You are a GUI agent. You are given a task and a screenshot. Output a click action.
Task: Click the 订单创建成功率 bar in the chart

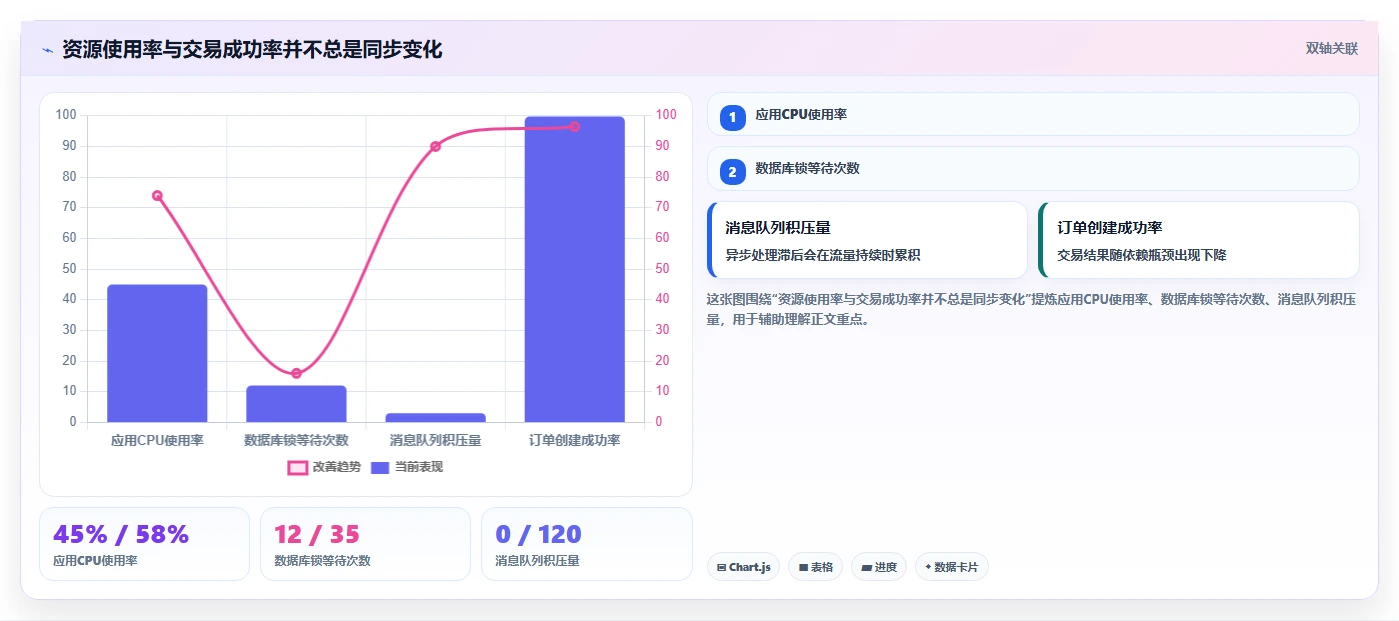(574, 269)
